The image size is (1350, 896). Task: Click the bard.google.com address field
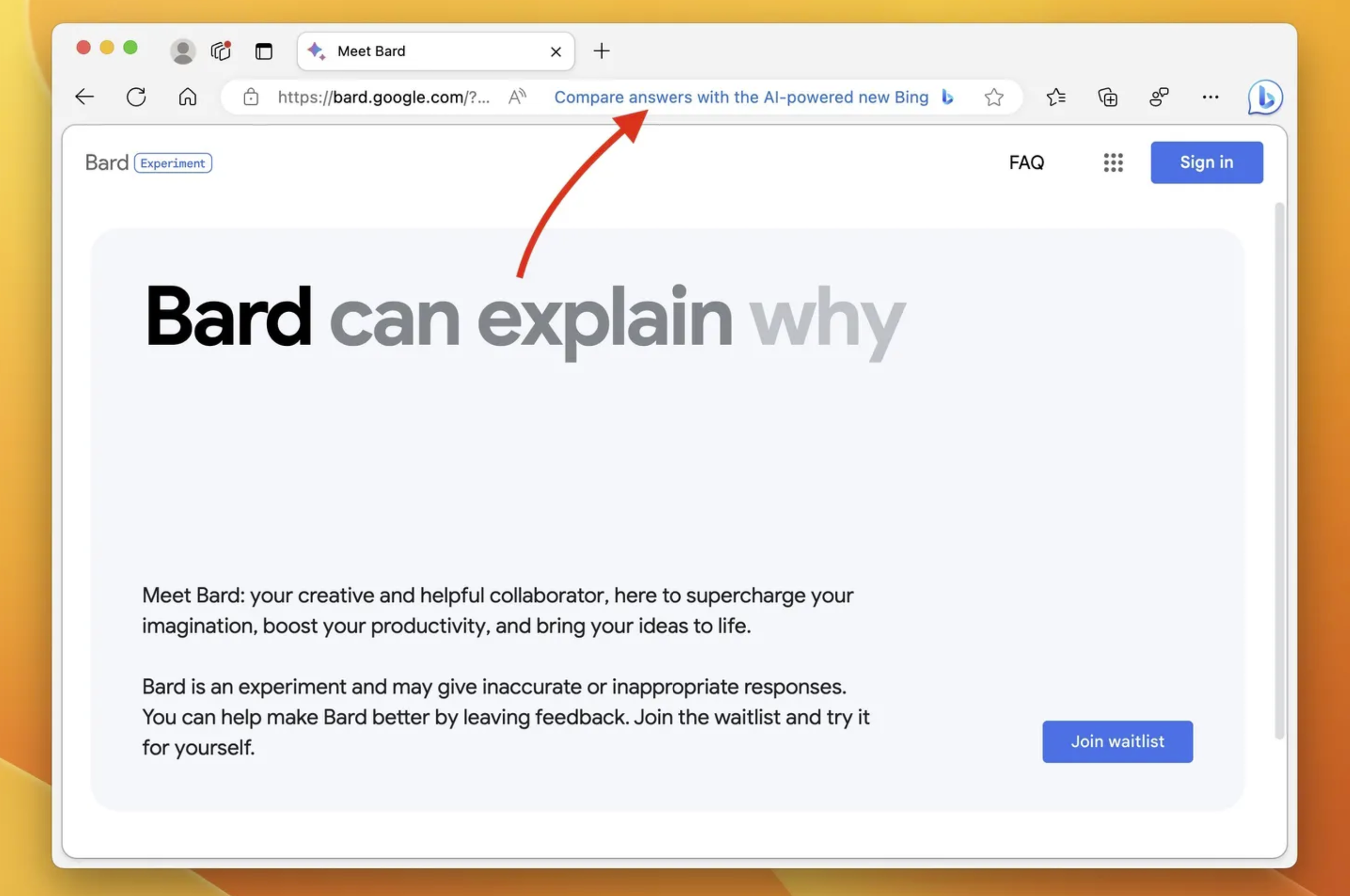[x=384, y=97]
